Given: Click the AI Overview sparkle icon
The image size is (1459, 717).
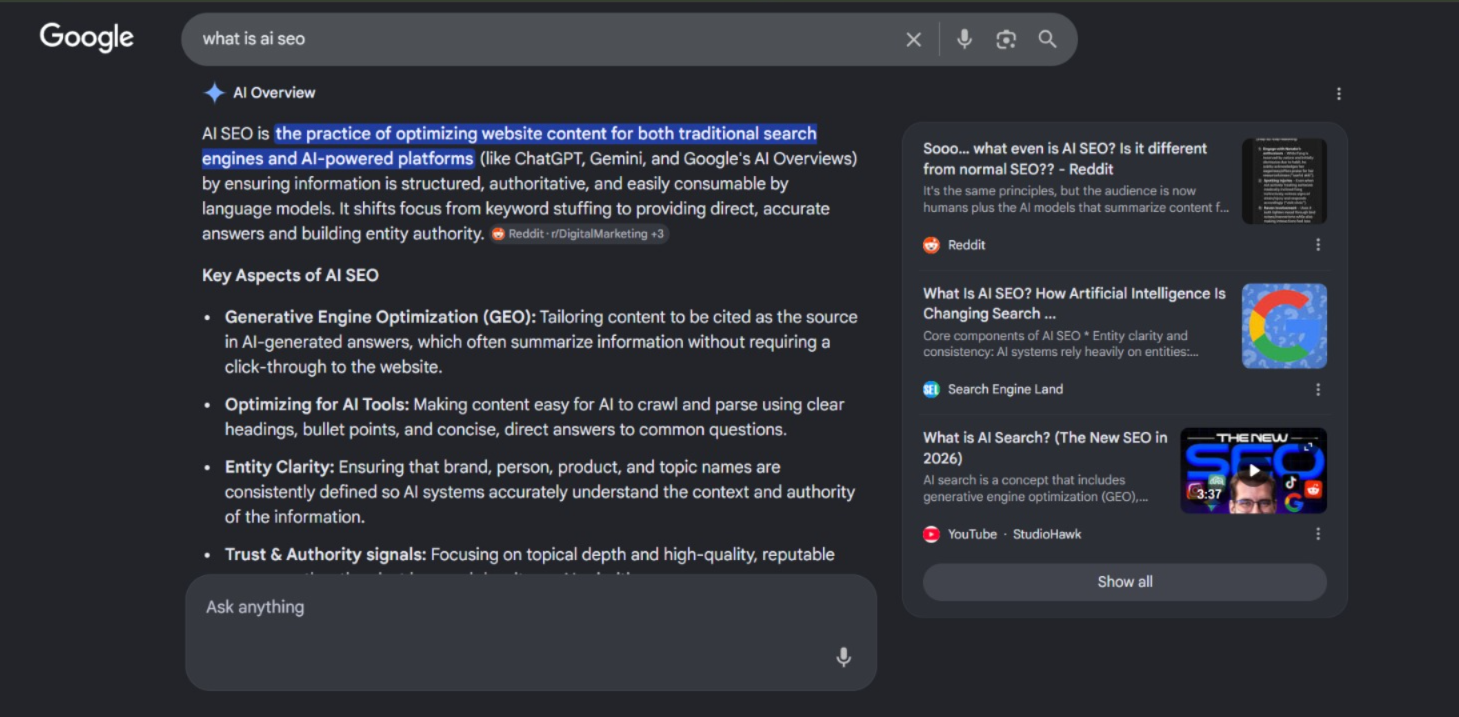Looking at the screenshot, I should 214,93.
